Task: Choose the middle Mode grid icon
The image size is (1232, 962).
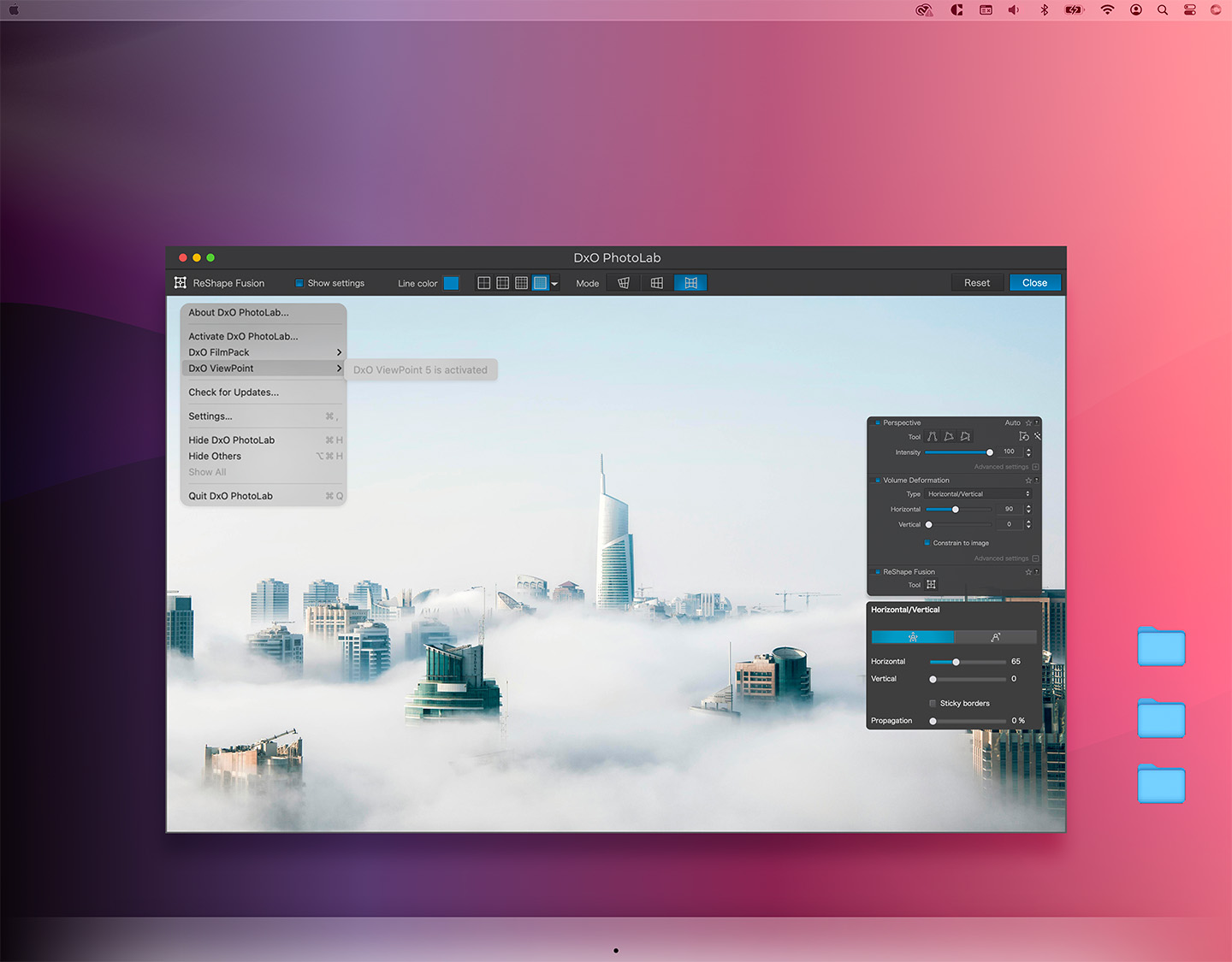Action: pos(657,283)
